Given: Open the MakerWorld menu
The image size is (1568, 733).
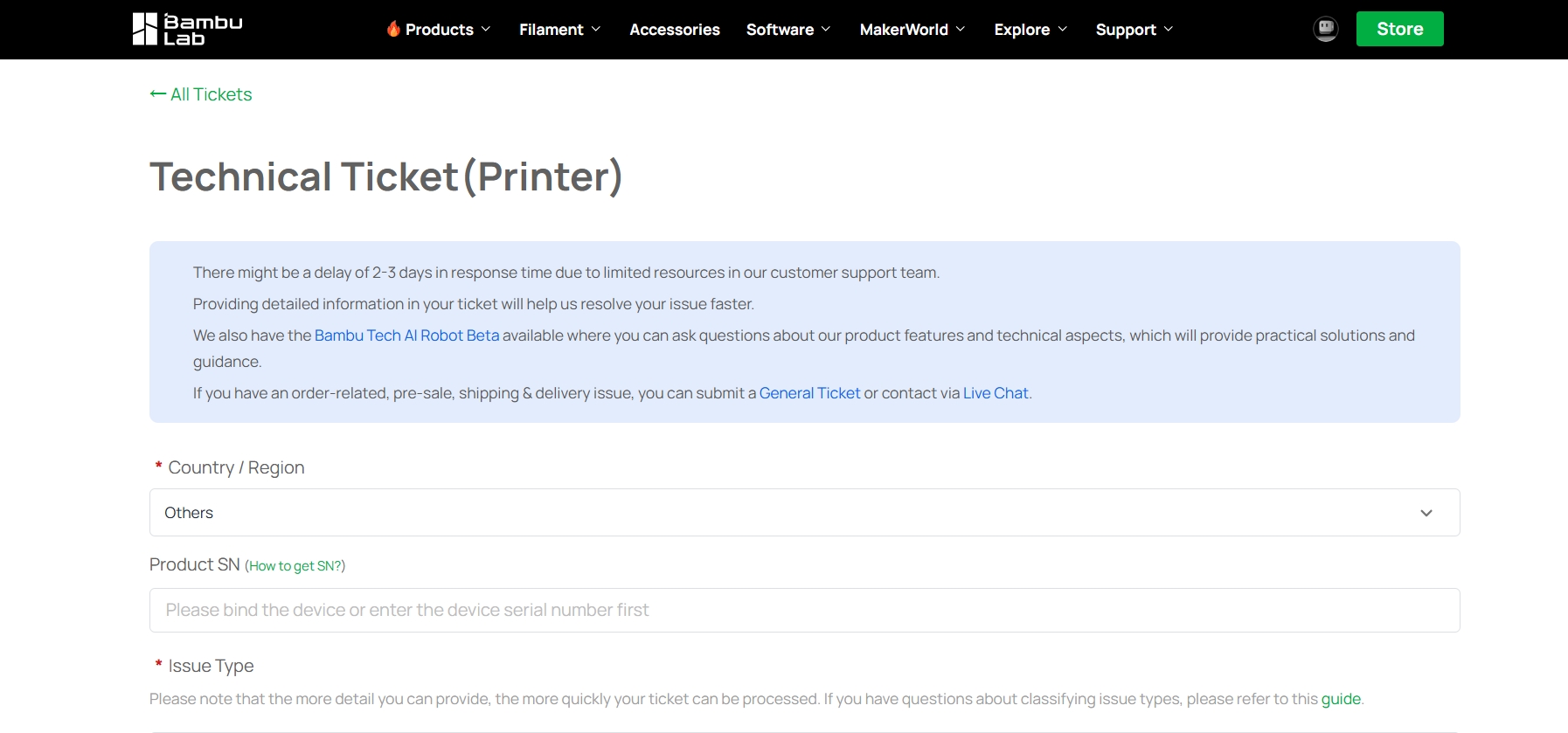Looking at the screenshot, I should [912, 30].
